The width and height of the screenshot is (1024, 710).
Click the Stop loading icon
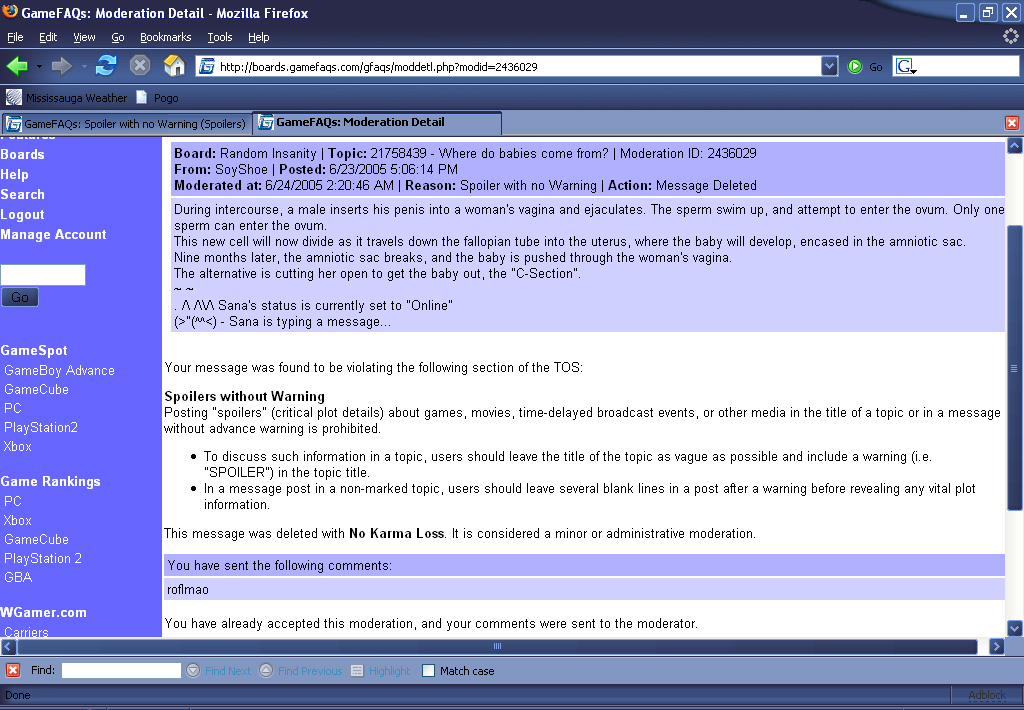coord(140,66)
